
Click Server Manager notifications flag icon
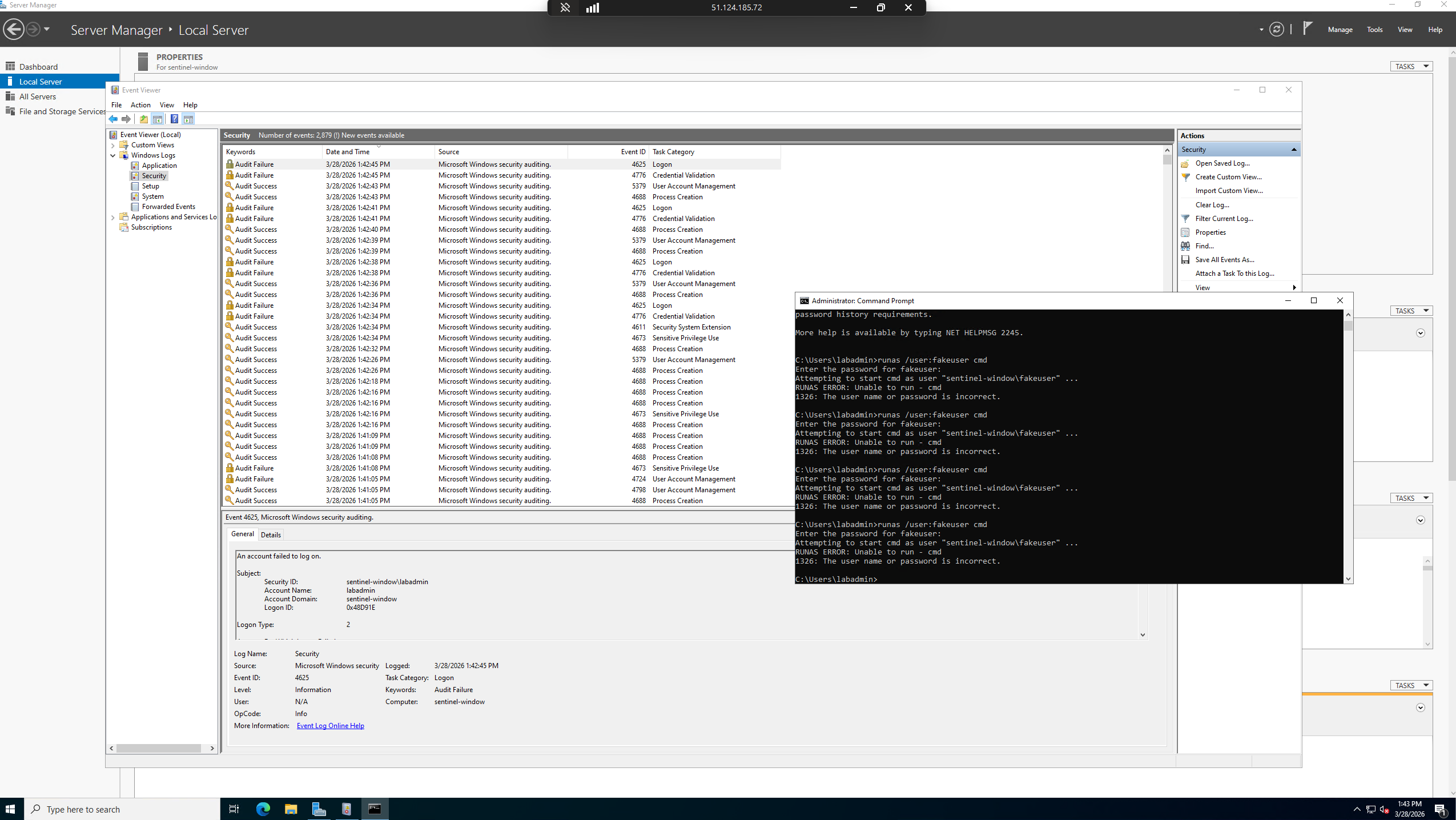click(1307, 29)
